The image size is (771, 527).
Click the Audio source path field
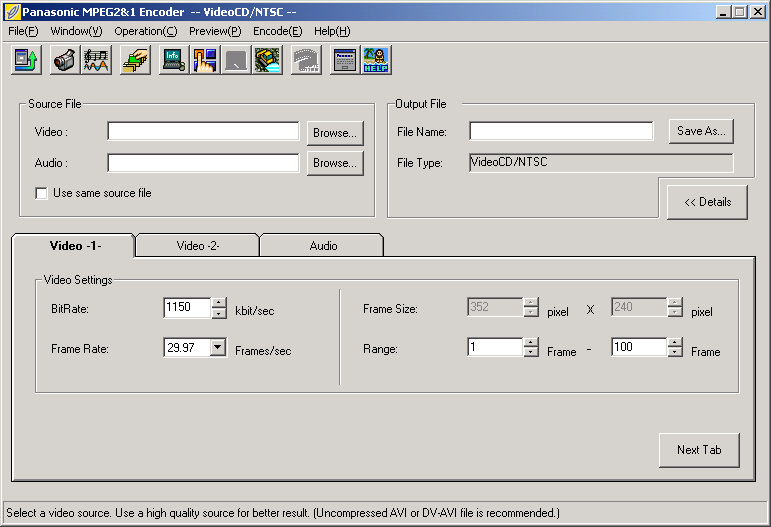[x=203, y=162]
